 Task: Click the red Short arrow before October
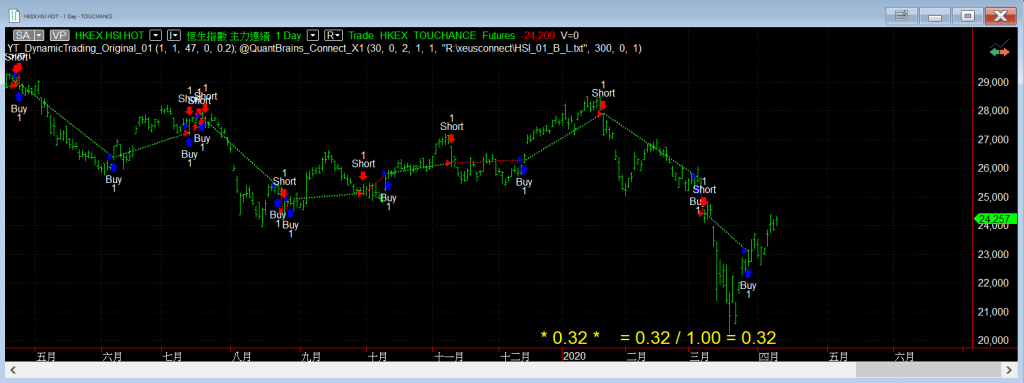[363, 175]
